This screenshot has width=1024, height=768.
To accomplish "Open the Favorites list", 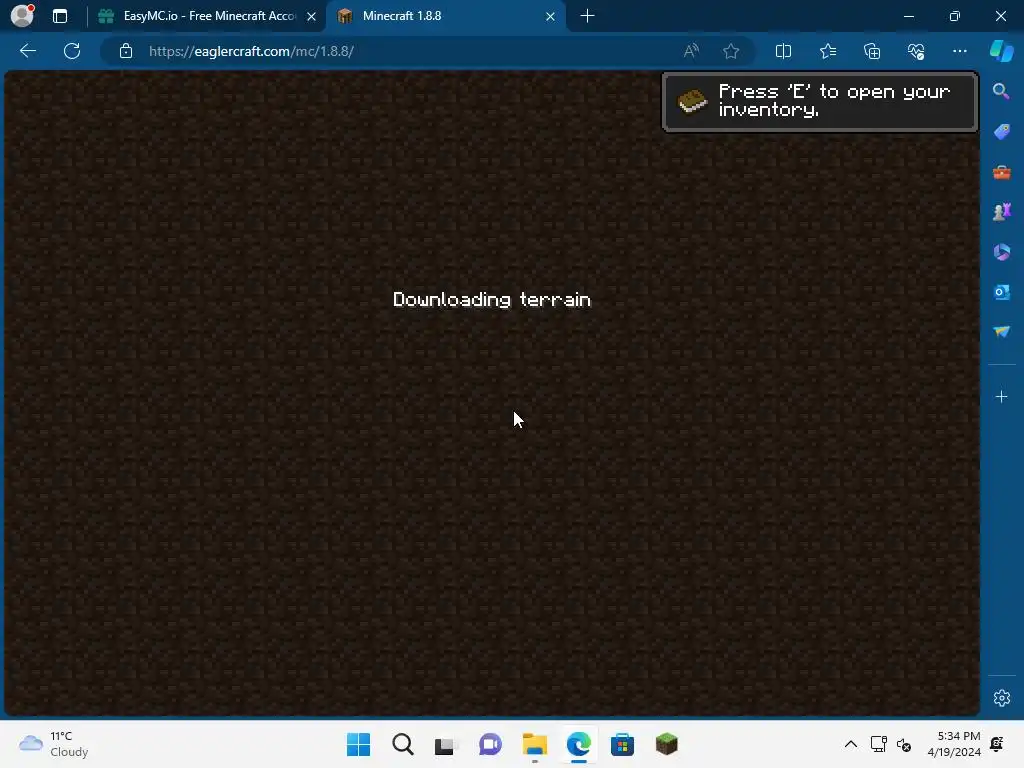I will tap(827, 51).
